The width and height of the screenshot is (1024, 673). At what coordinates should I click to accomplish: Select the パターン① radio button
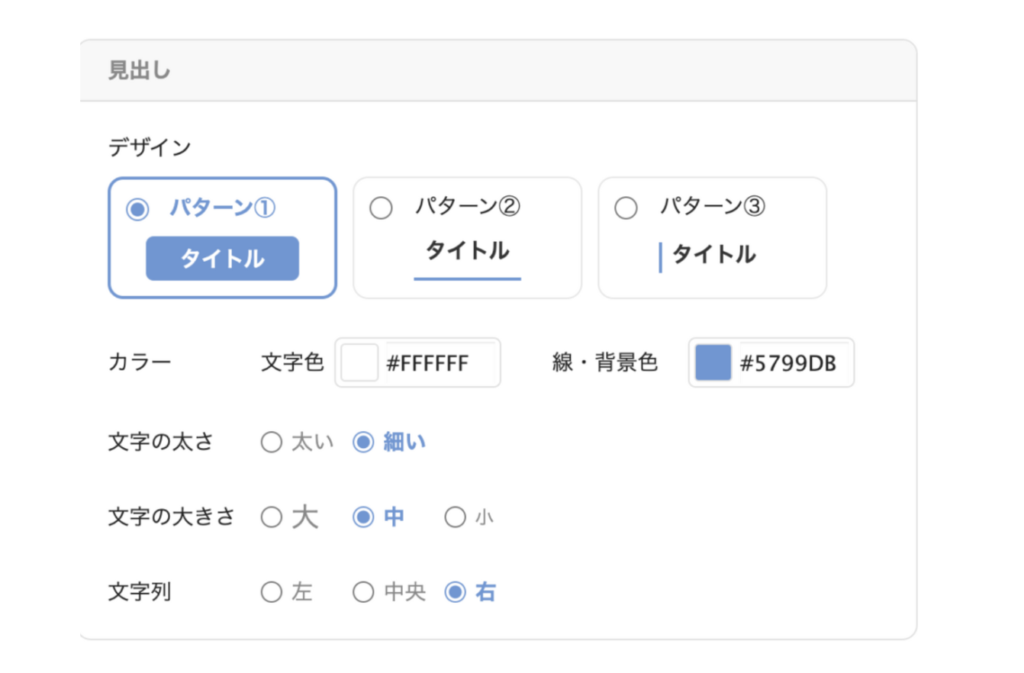pyautogui.click(x=138, y=209)
